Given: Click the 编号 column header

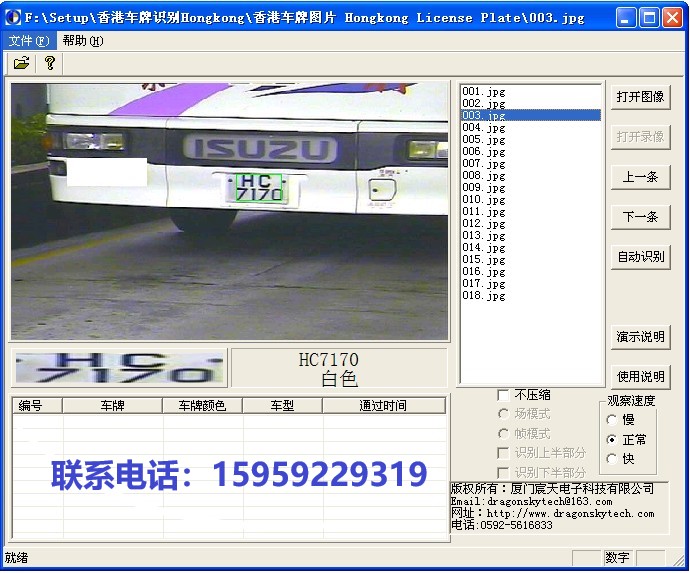Looking at the screenshot, I should click(37, 405).
